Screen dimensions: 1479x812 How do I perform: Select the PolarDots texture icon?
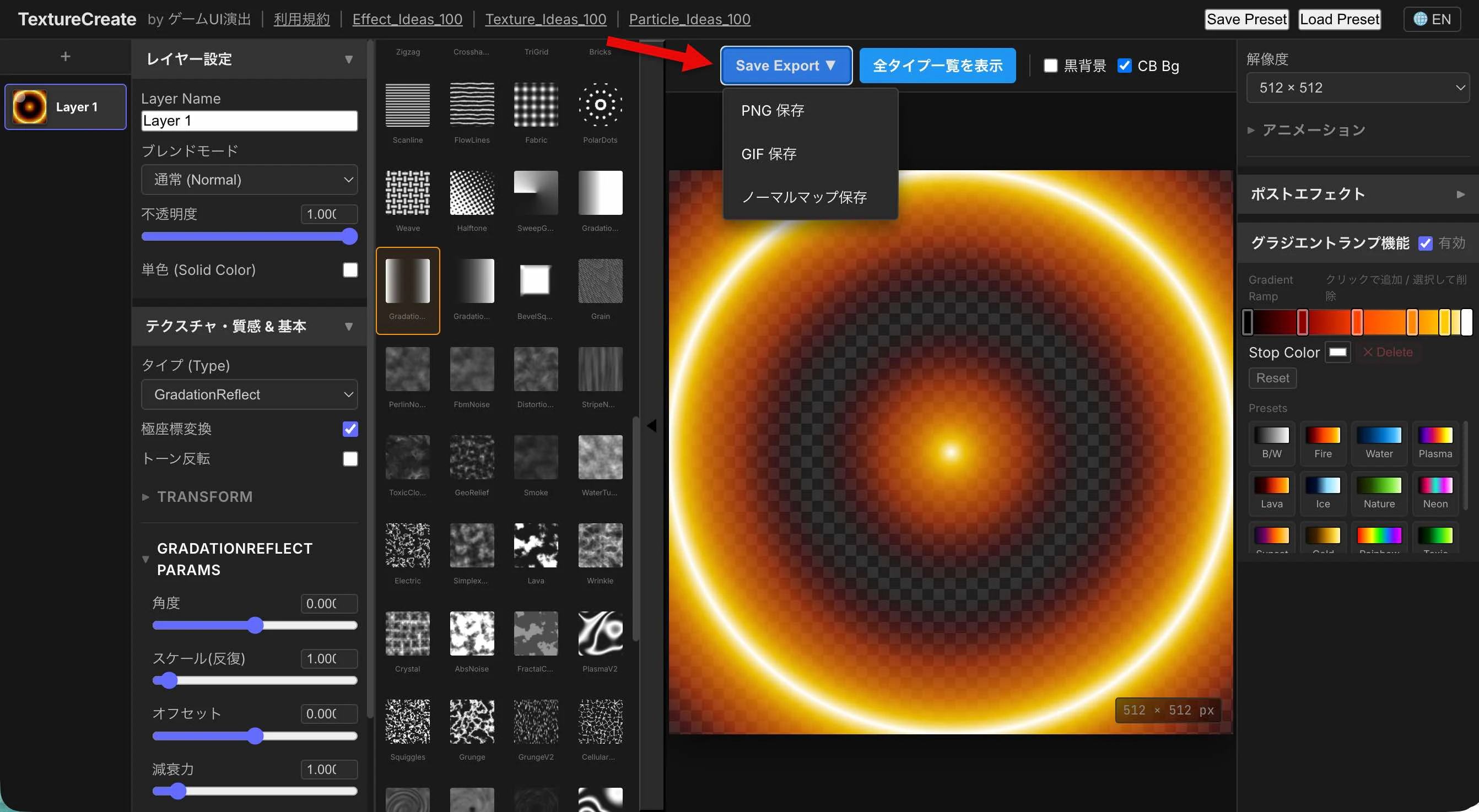tap(600, 105)
